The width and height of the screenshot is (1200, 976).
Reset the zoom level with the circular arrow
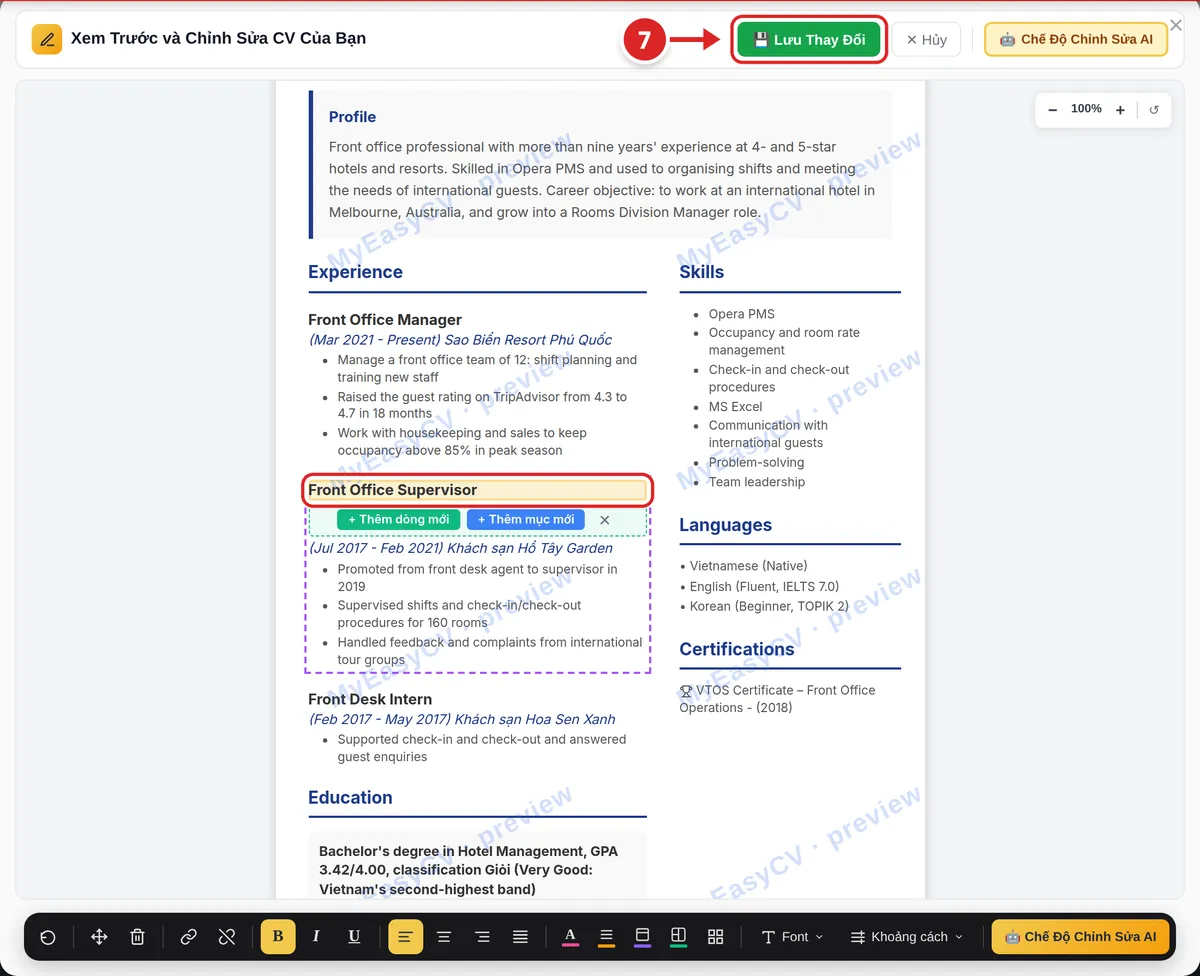1154,110
